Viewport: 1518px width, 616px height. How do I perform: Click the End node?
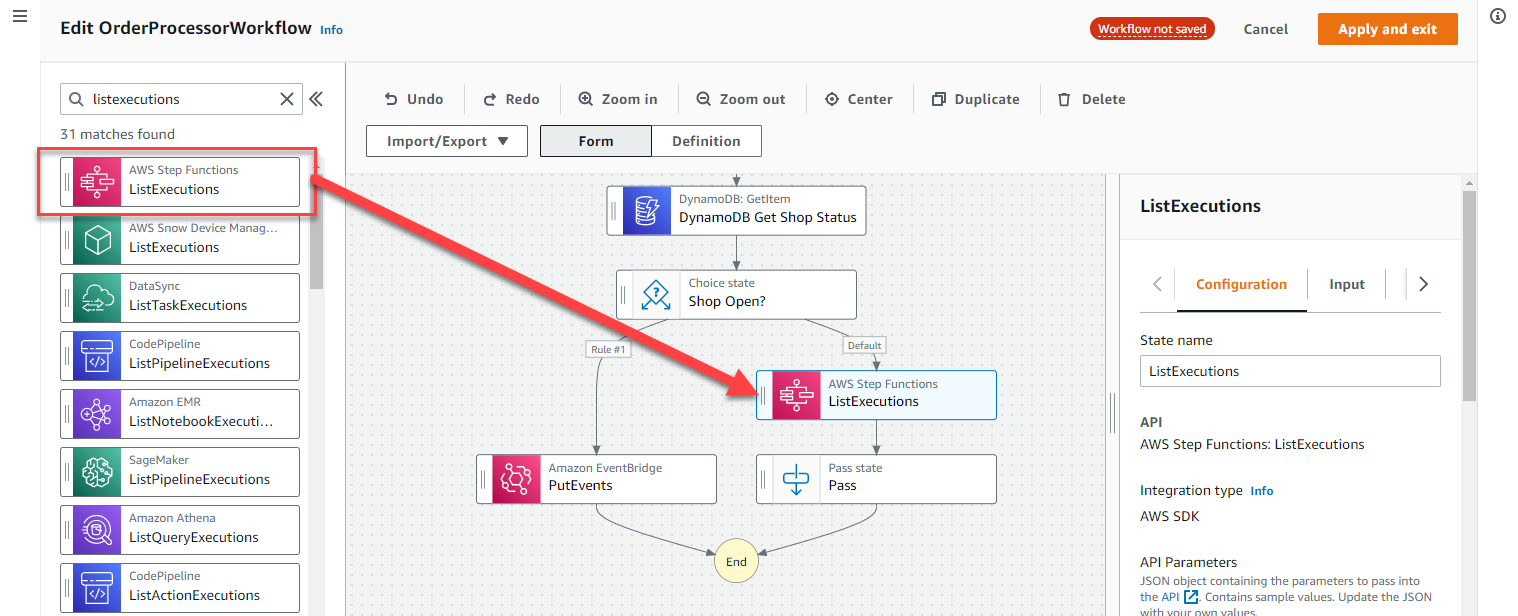[736, 562]
